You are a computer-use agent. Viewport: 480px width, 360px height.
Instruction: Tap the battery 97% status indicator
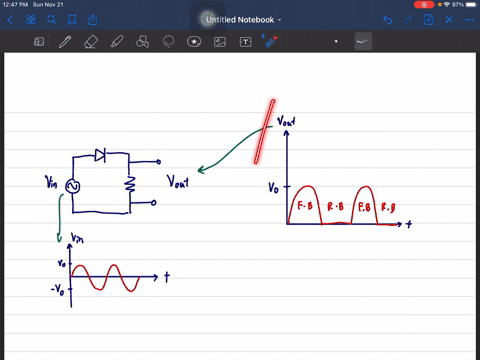(464, 5)
